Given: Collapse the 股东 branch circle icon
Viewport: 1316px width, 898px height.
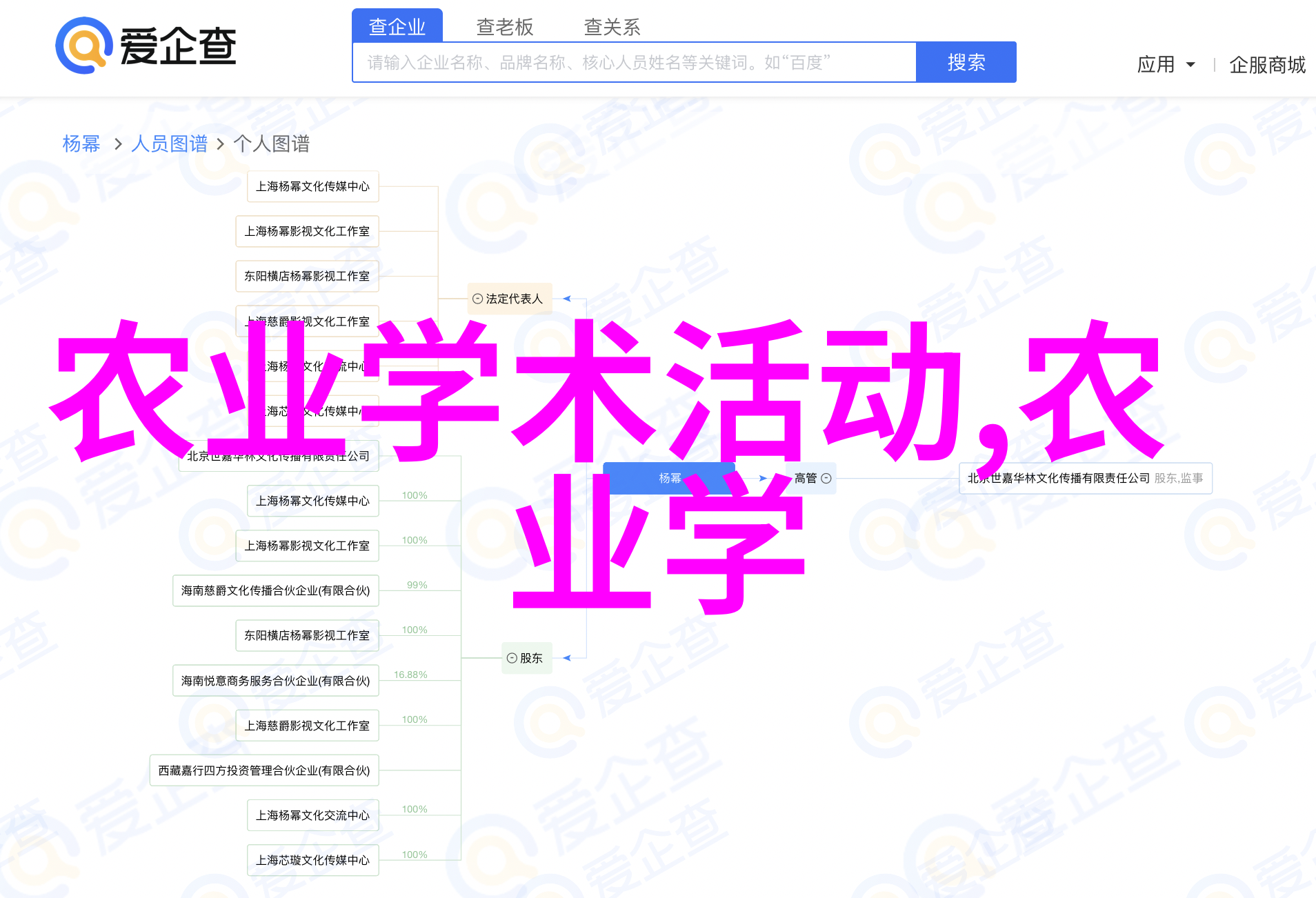Looking at the screenshot, I should 512,658.
